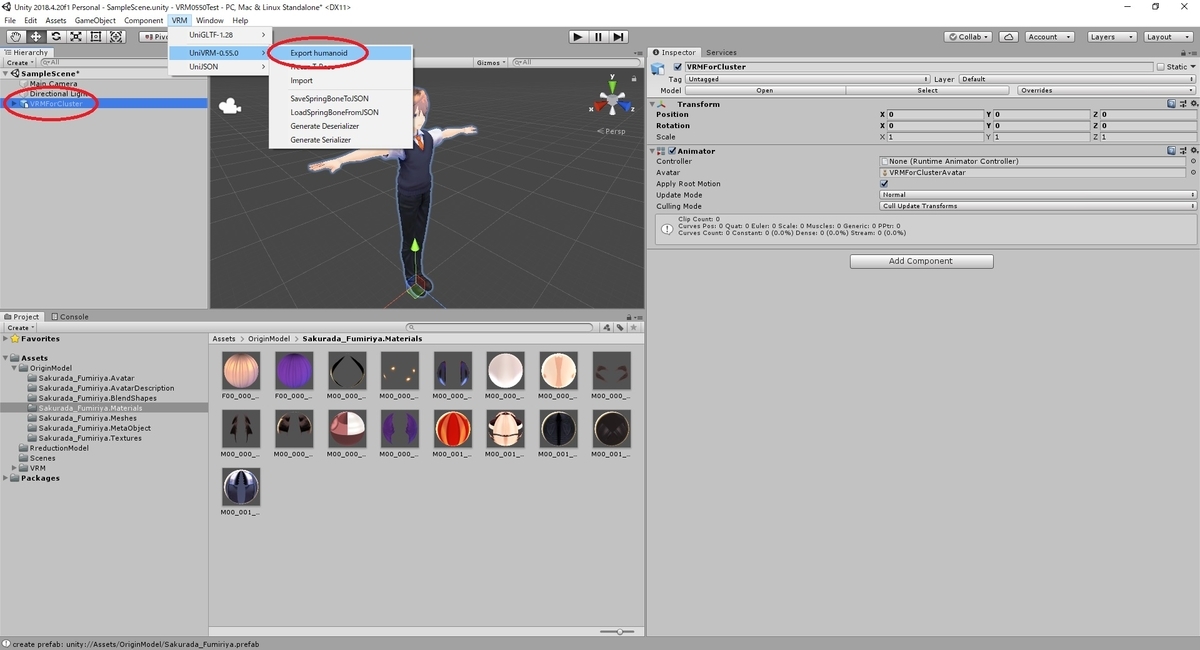Open the Project Create dropdown
The width and height of the screenshot is (1200, 650).
pyautogui.click(x=20, y=328)
